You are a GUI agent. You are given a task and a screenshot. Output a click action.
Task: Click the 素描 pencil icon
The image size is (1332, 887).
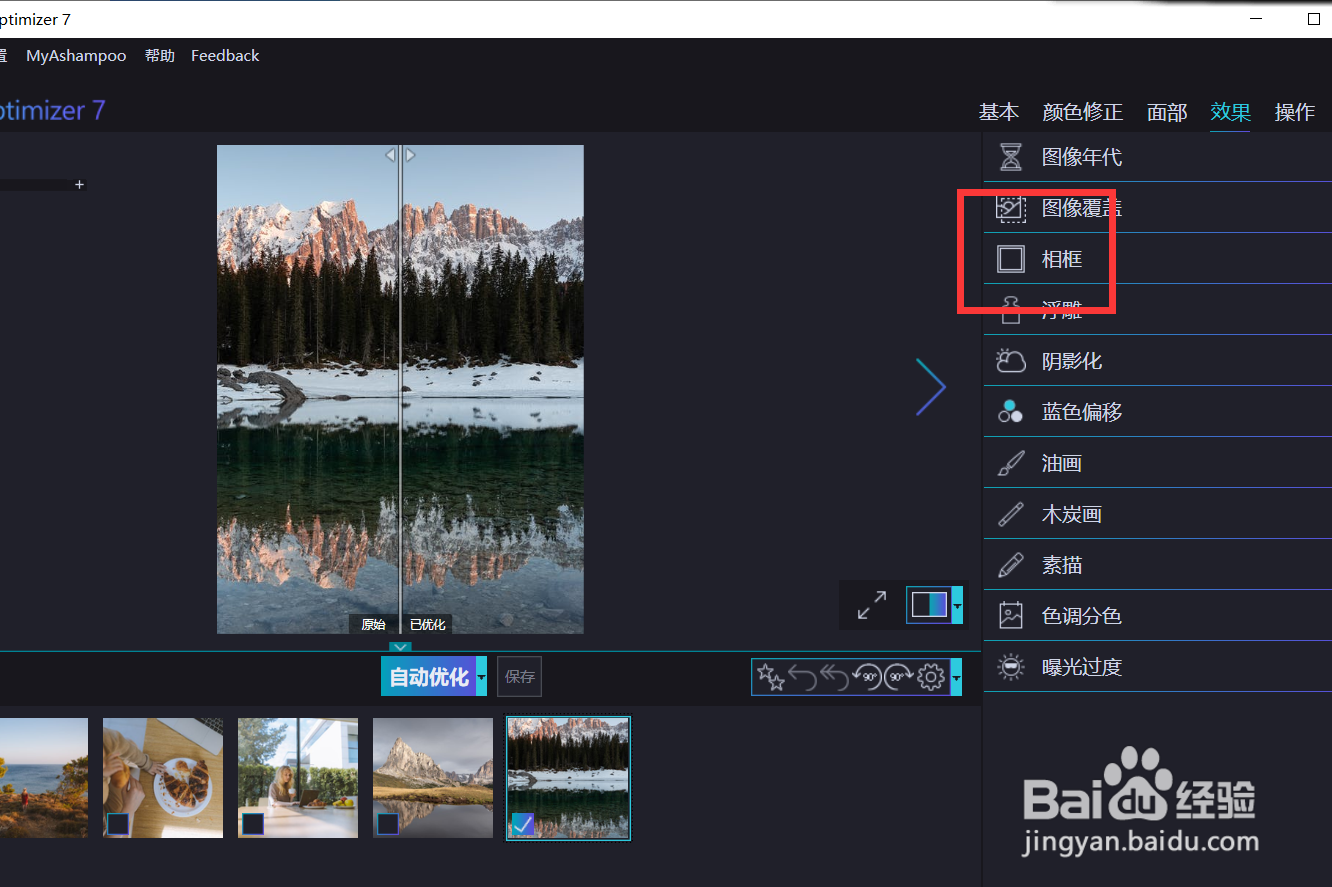point(1011,565)
